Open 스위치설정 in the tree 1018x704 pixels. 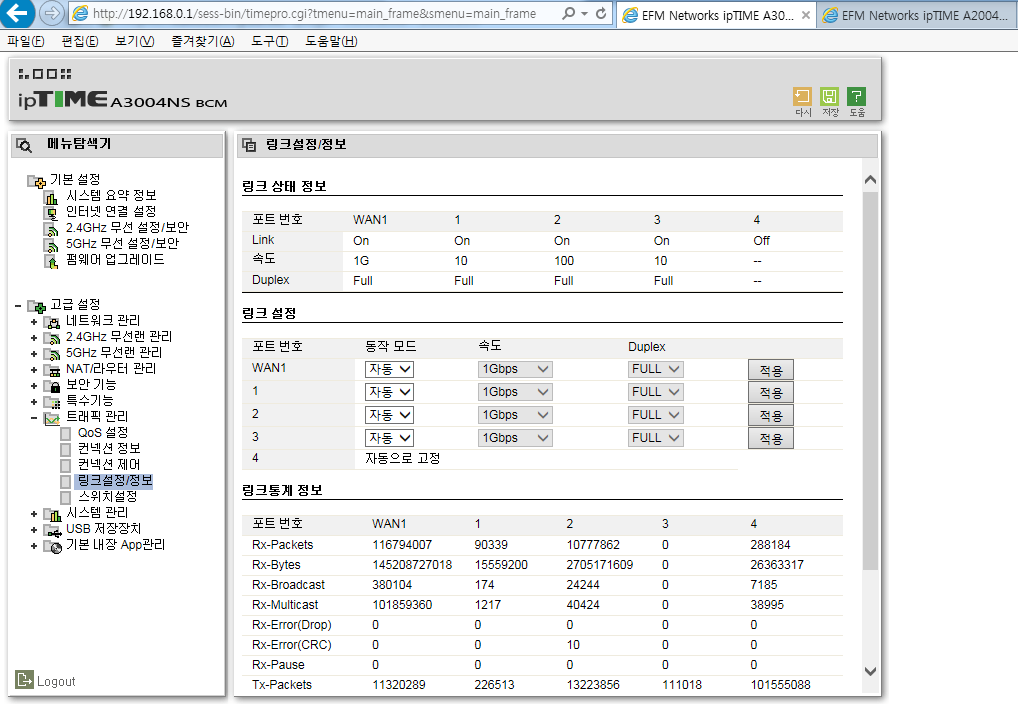tap(108, 497)
